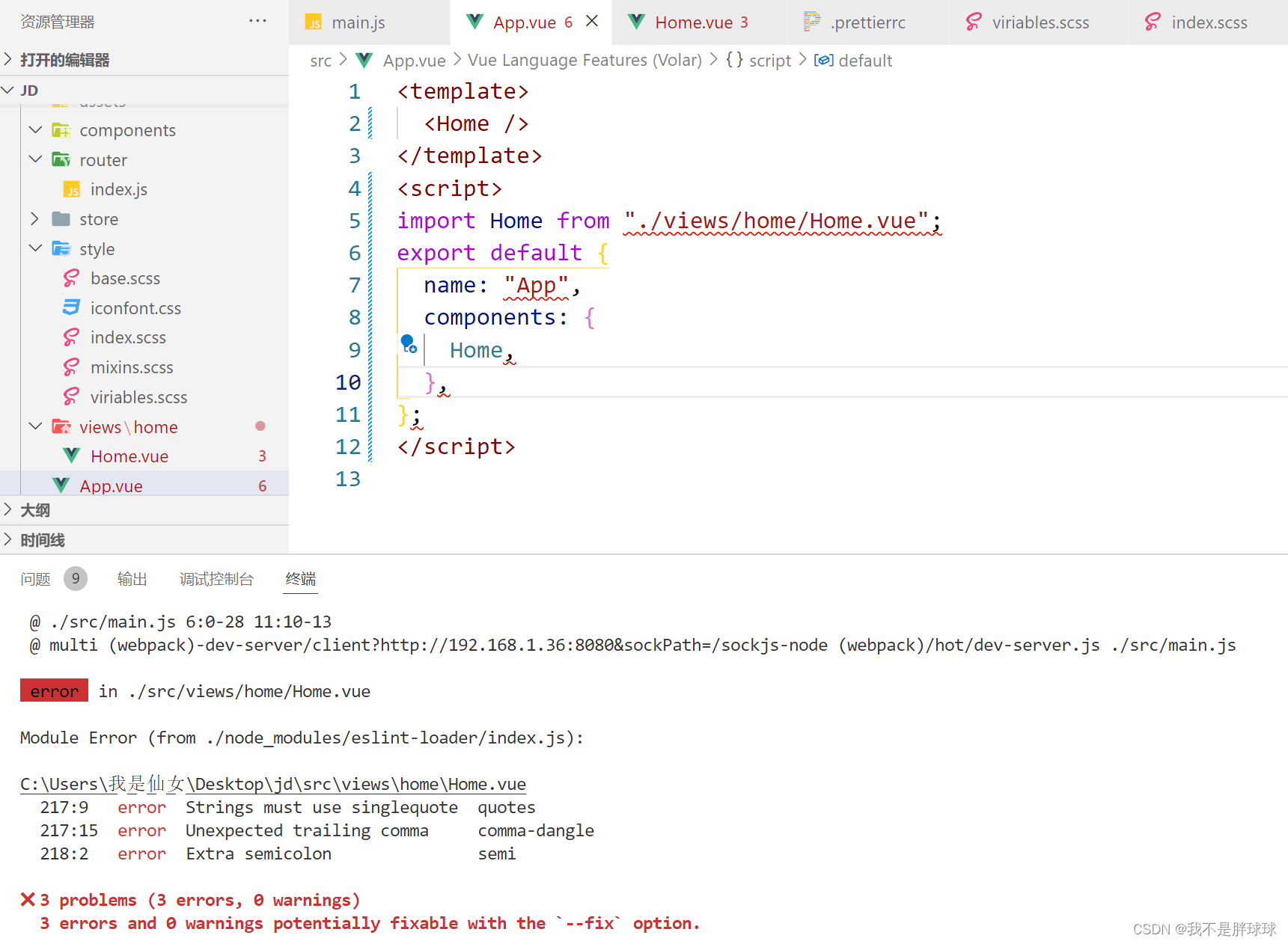Click the "App" string on line 7
This screenshot has height=944, width=1288.
coord(536,285)
